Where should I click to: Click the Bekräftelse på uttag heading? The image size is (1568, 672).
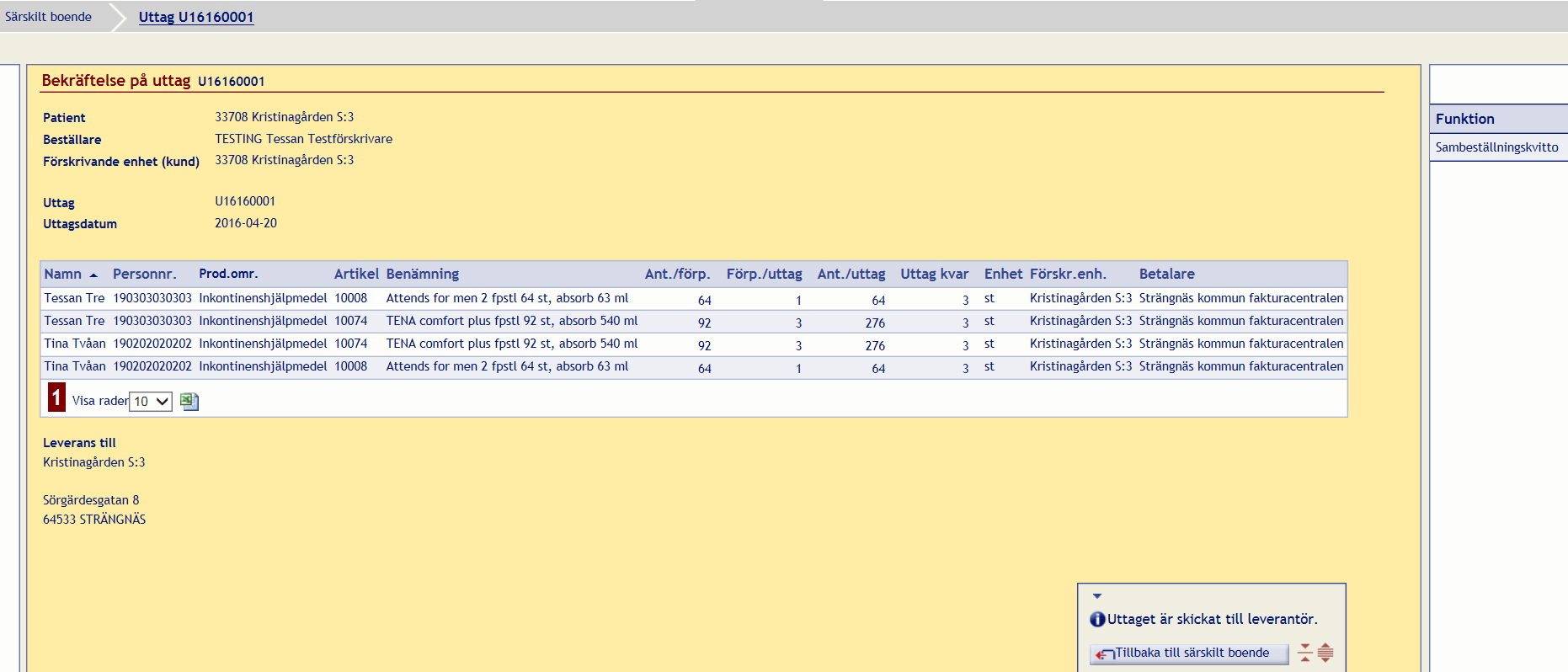point(116,81)
